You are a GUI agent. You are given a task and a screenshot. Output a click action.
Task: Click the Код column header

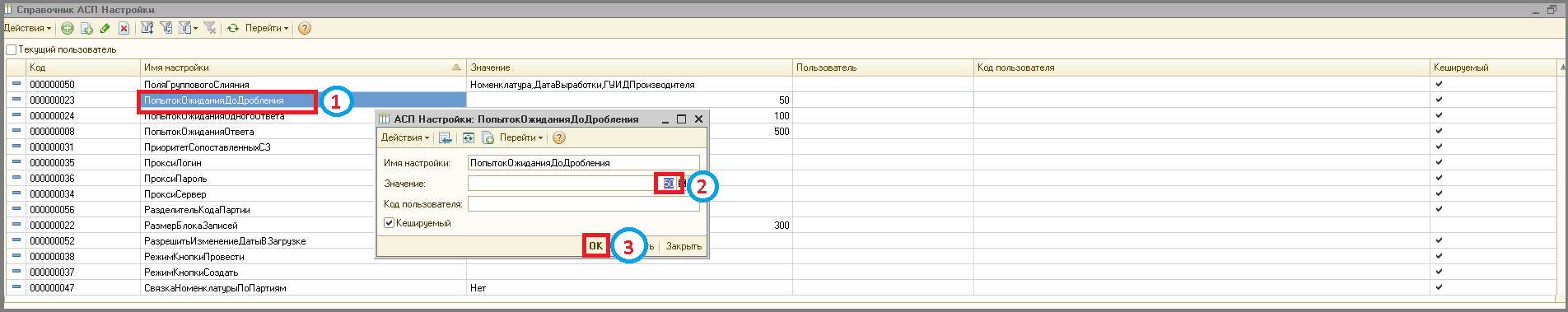click(x=83, y=68)
